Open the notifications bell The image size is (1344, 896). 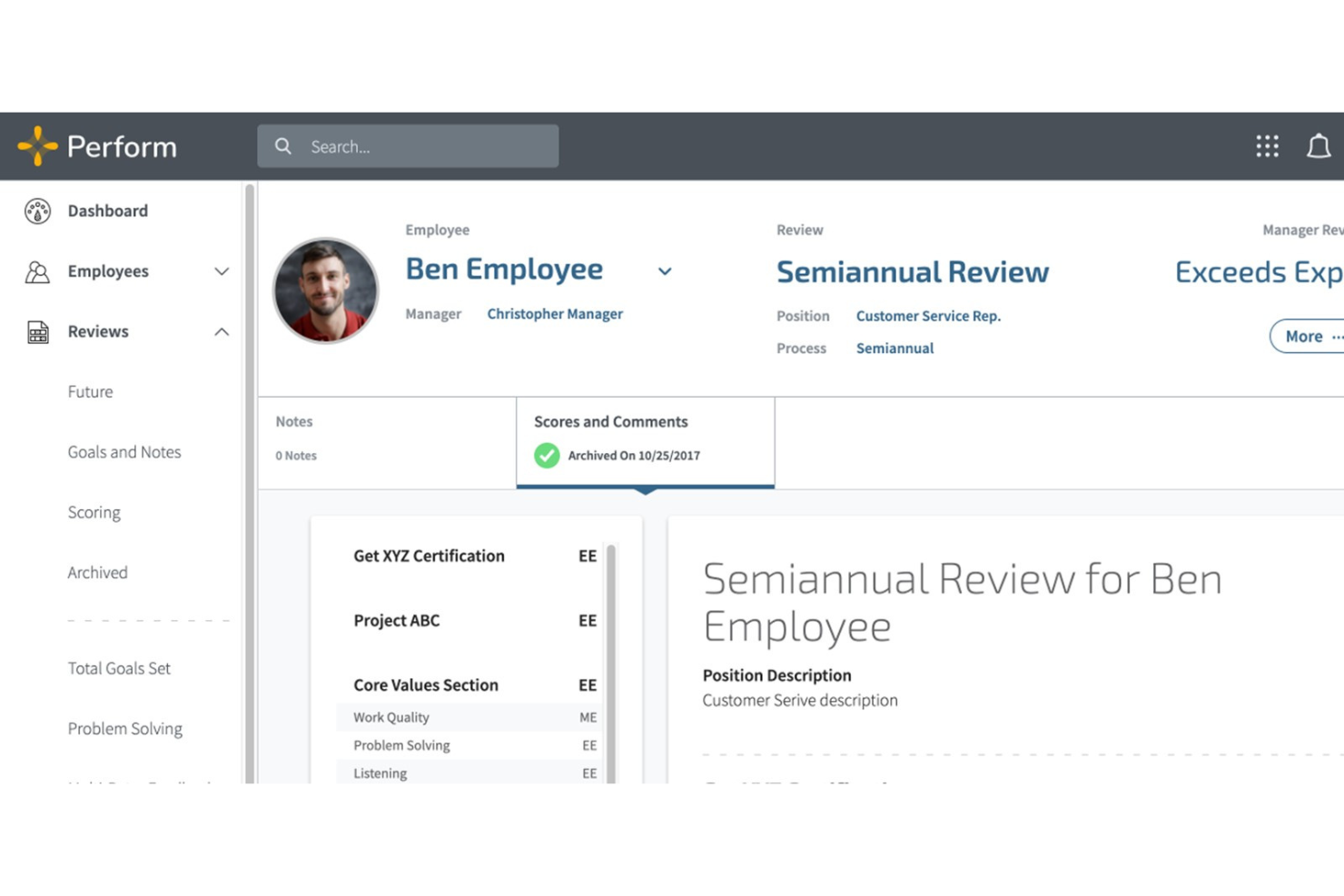tap(1319, 146)
